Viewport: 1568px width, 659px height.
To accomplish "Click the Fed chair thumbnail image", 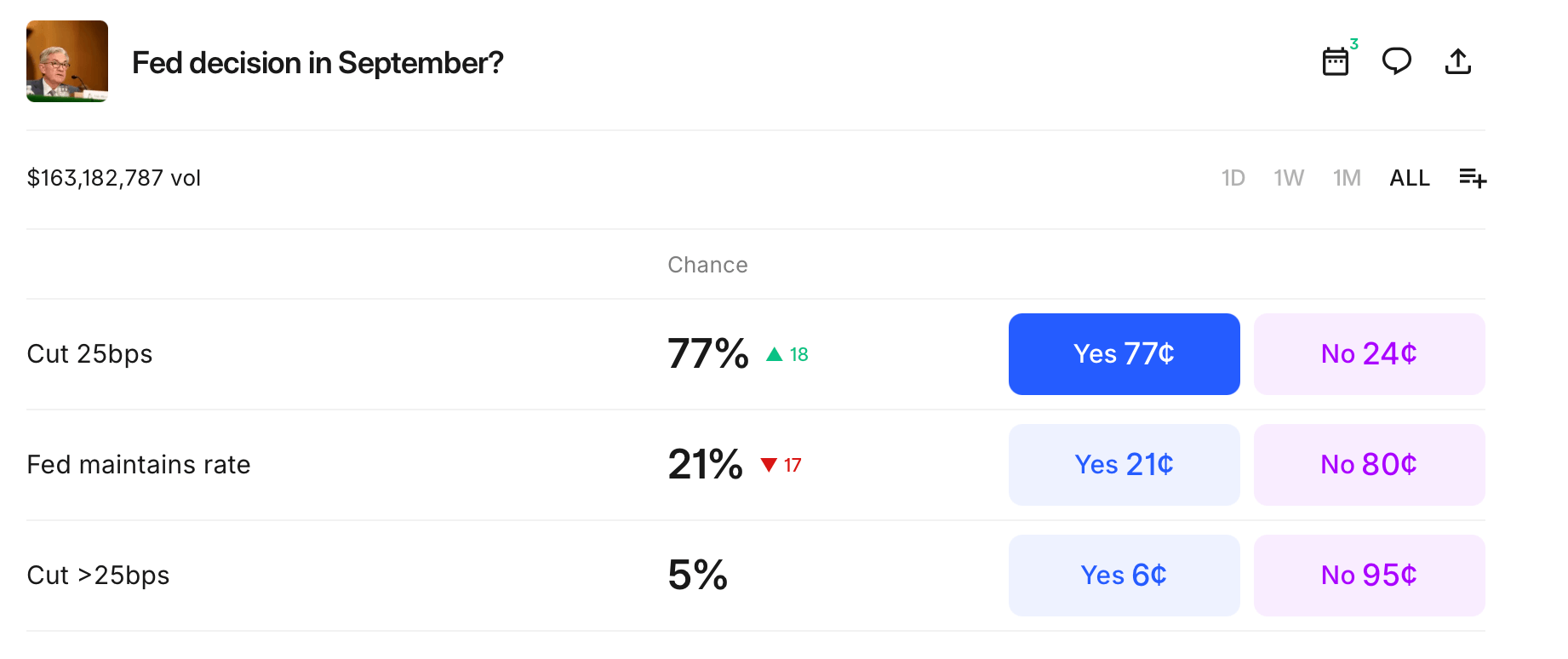I will (67, 61).
